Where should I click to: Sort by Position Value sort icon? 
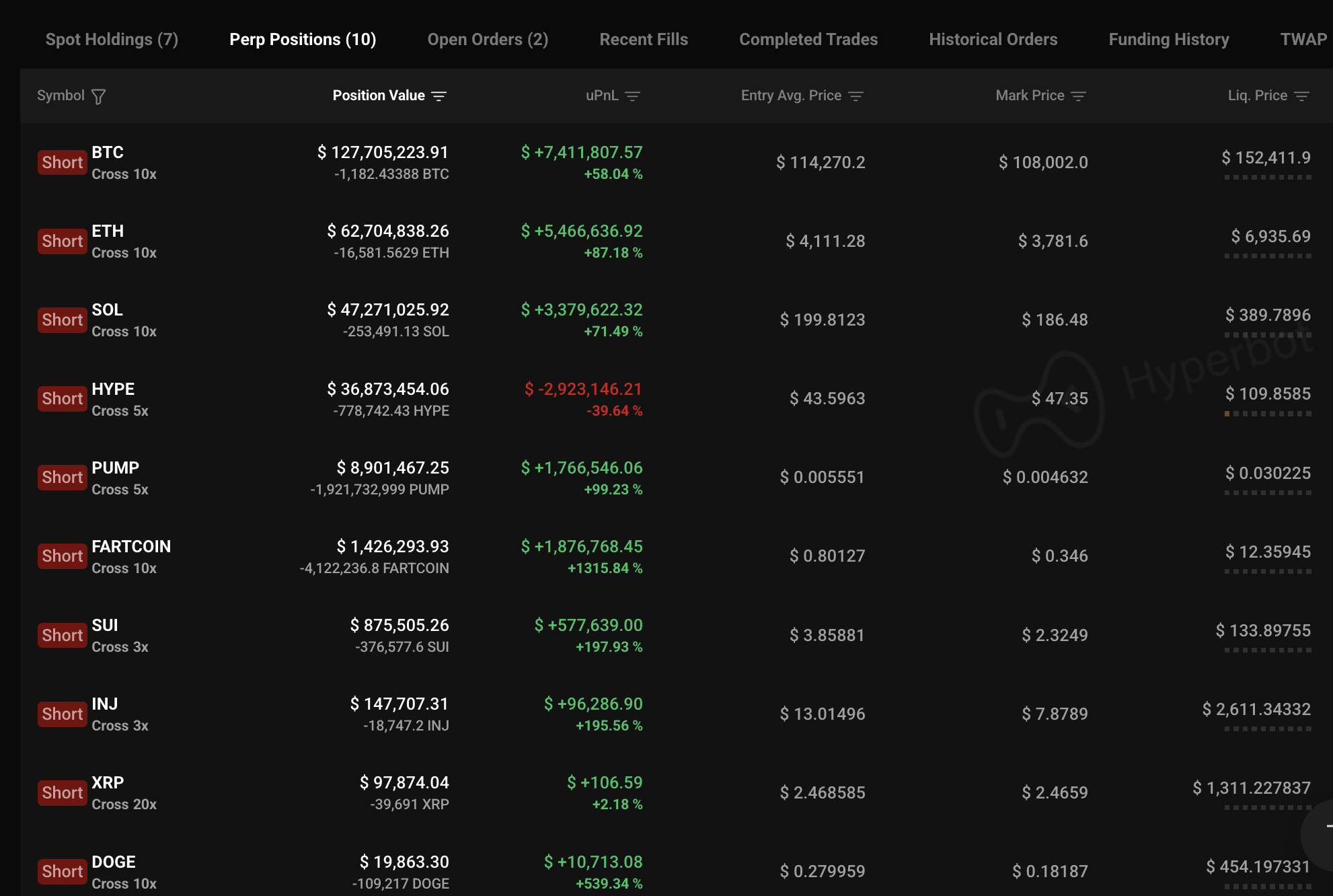point(439,96)
